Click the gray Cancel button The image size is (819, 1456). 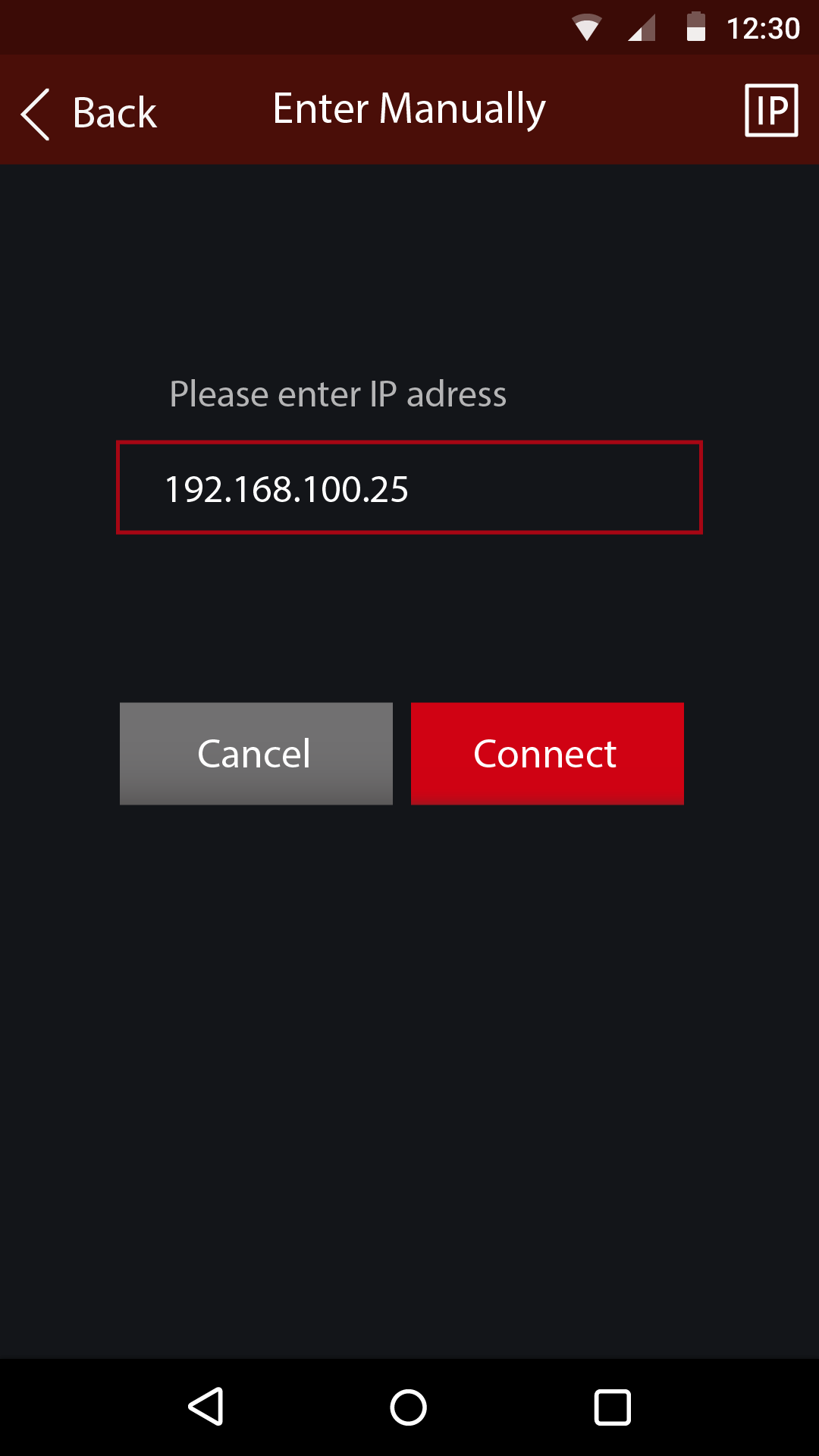tap(256, 753)
